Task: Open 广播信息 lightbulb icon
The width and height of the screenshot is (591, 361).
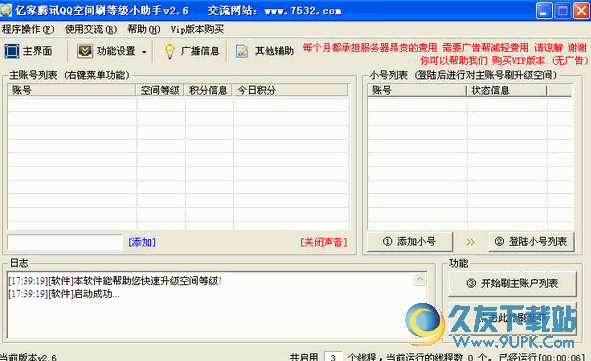Action: [x=170, y=51]
